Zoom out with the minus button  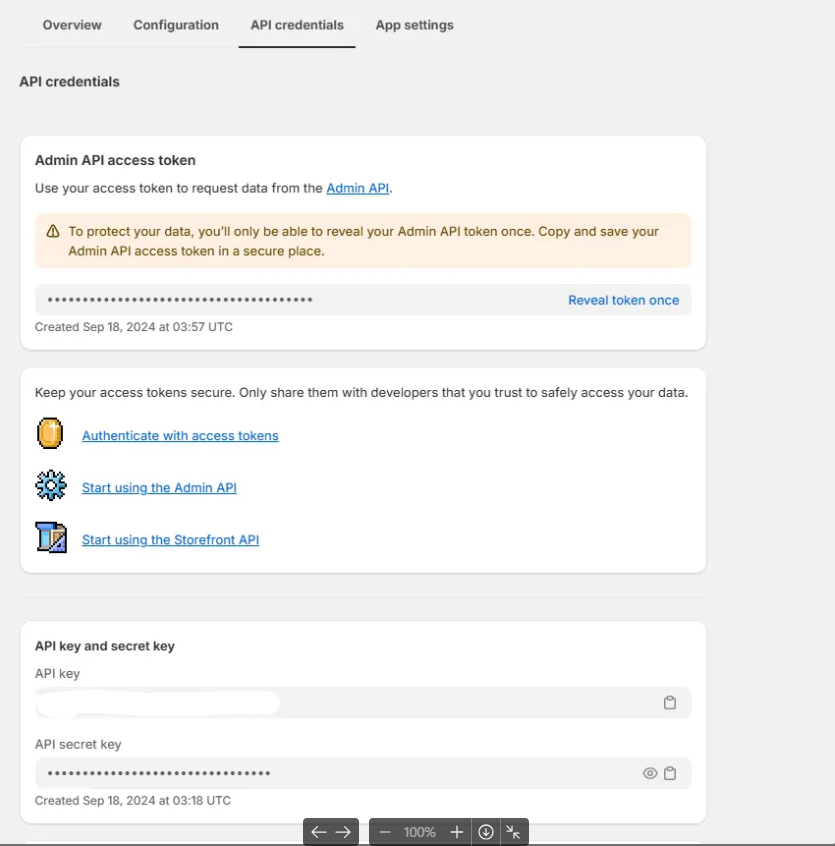385,832
